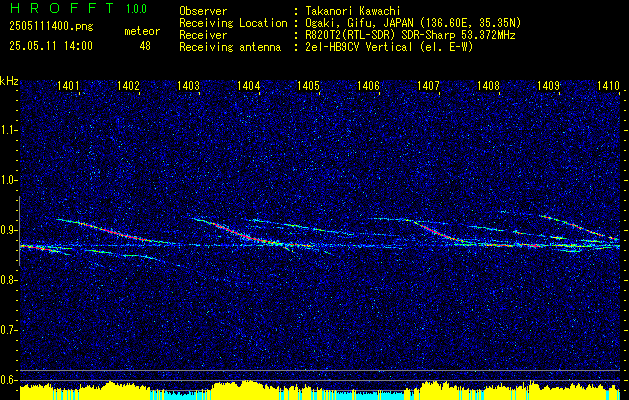Click the 0.6 kHz frequency tick label
Image resolution: width=629 pixels, height=400 pixels.
[7, 380]
